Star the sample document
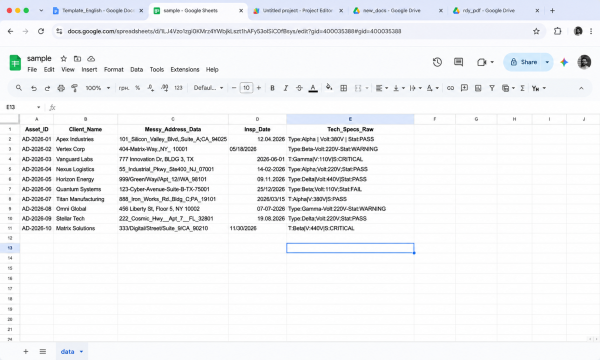 [x=64, y=59]
